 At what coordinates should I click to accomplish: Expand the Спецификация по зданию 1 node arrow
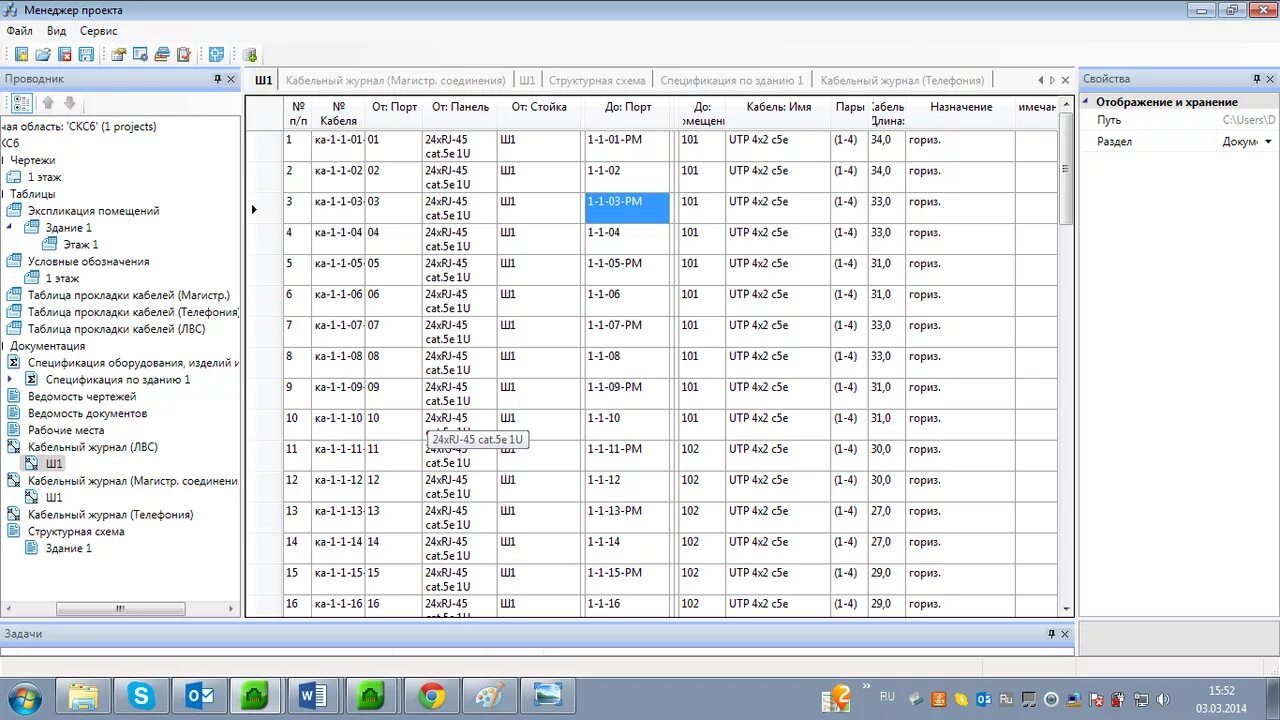pyautogui.click(x=10, y=379)
